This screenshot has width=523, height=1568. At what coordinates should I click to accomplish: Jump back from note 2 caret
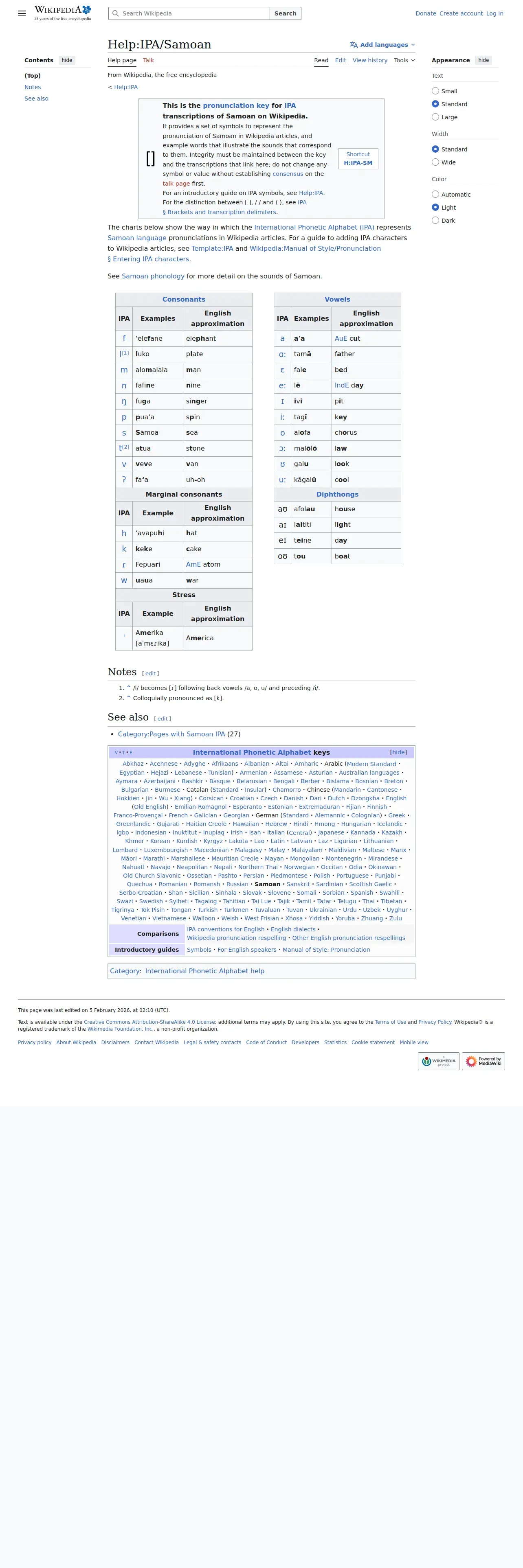[x=128, y=698]
